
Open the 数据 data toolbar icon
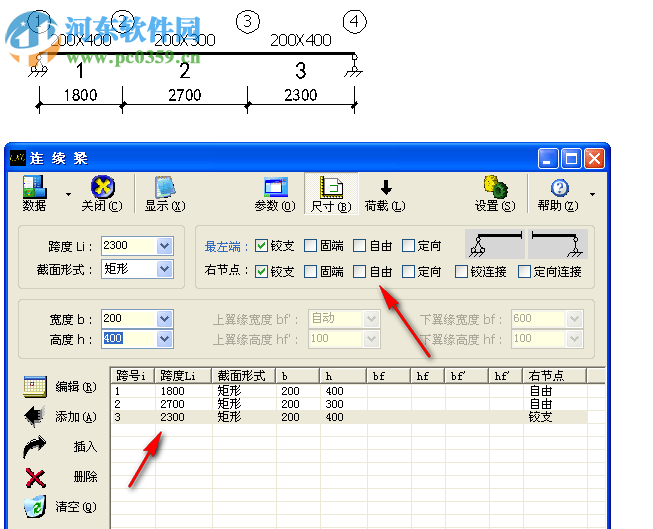click(x=34, y=193)
